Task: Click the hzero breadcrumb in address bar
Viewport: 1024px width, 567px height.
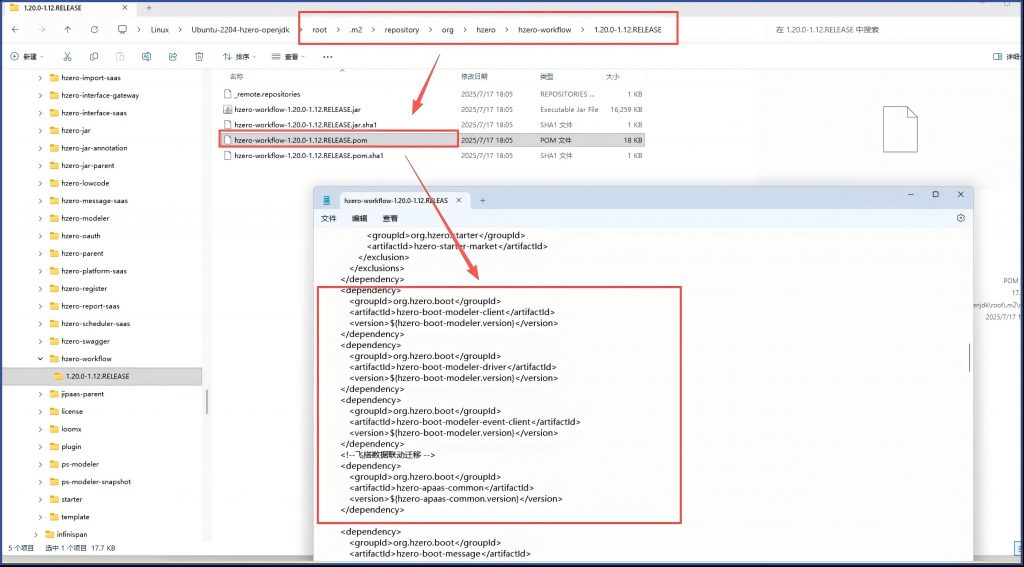Action: pos(485,30)
